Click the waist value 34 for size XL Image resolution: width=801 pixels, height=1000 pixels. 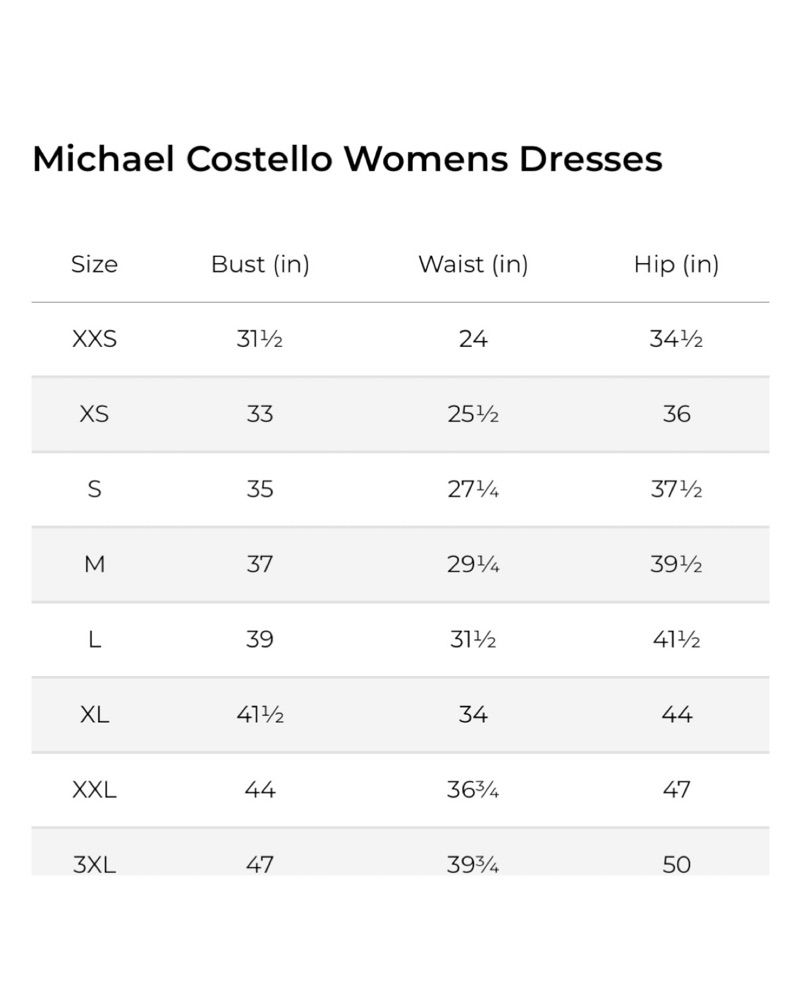click(473, 714)
